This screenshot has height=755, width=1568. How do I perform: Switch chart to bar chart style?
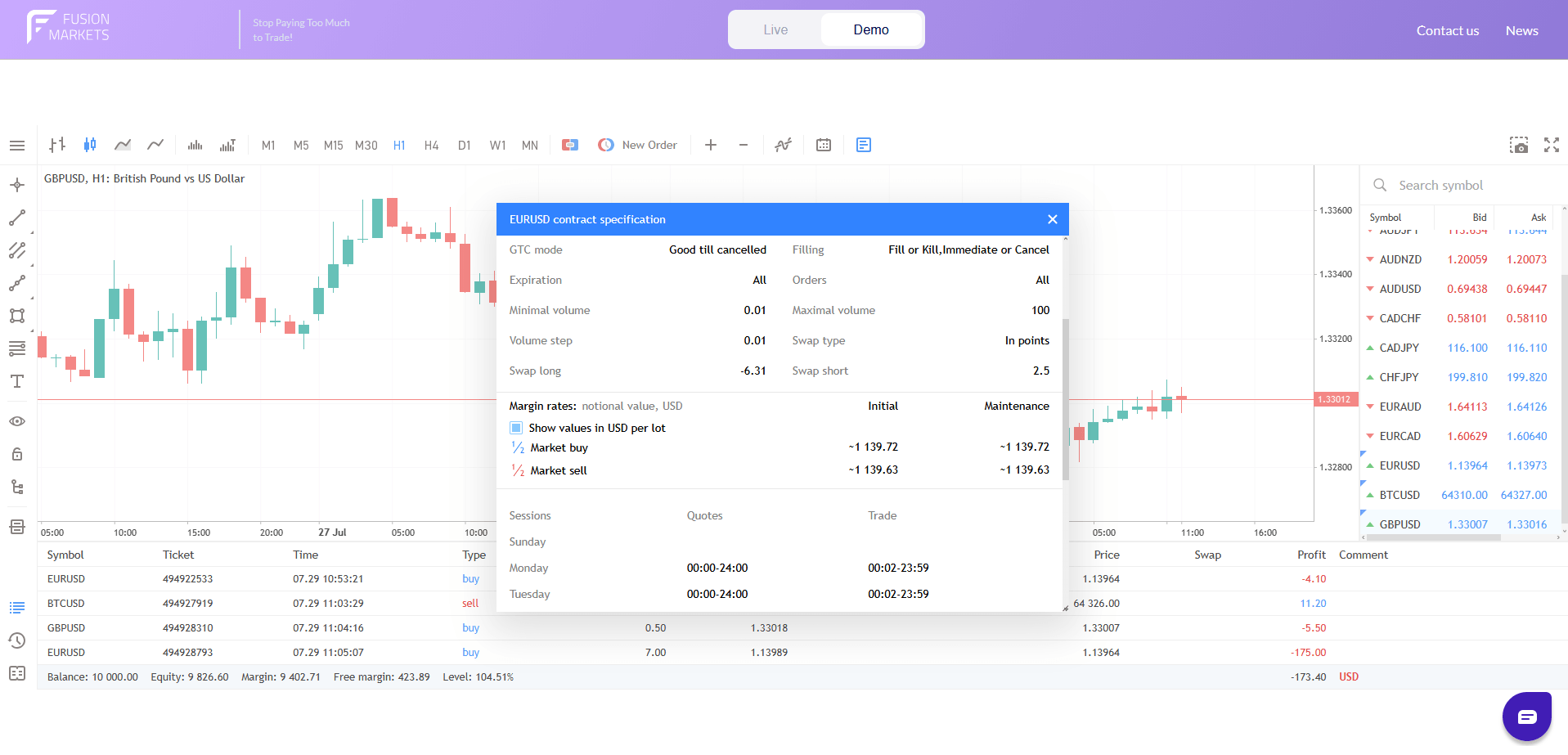[57, 145]
